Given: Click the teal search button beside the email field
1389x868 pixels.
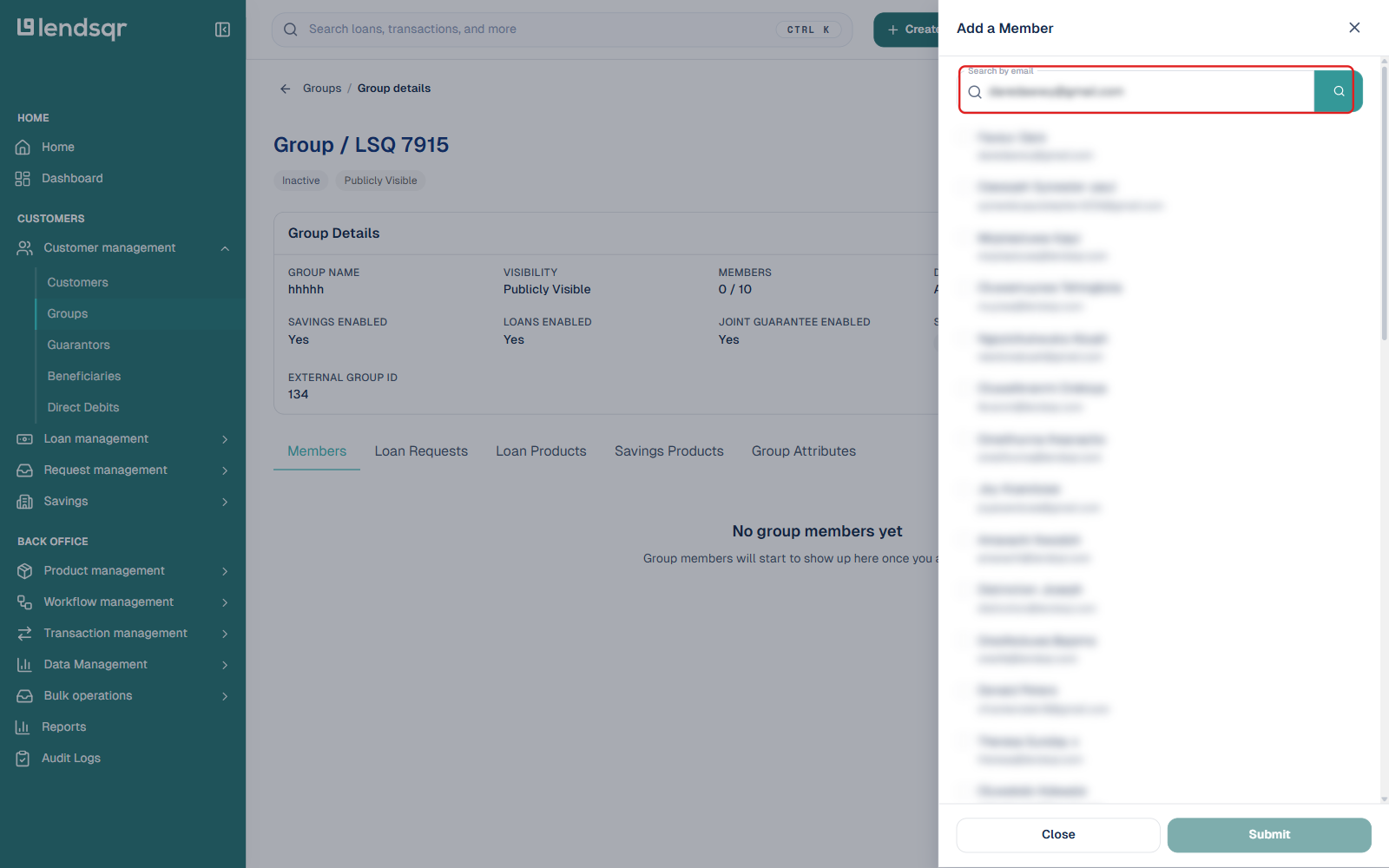Looking at the screenshot, I should pyautogui.click(x=1339, y=91).
